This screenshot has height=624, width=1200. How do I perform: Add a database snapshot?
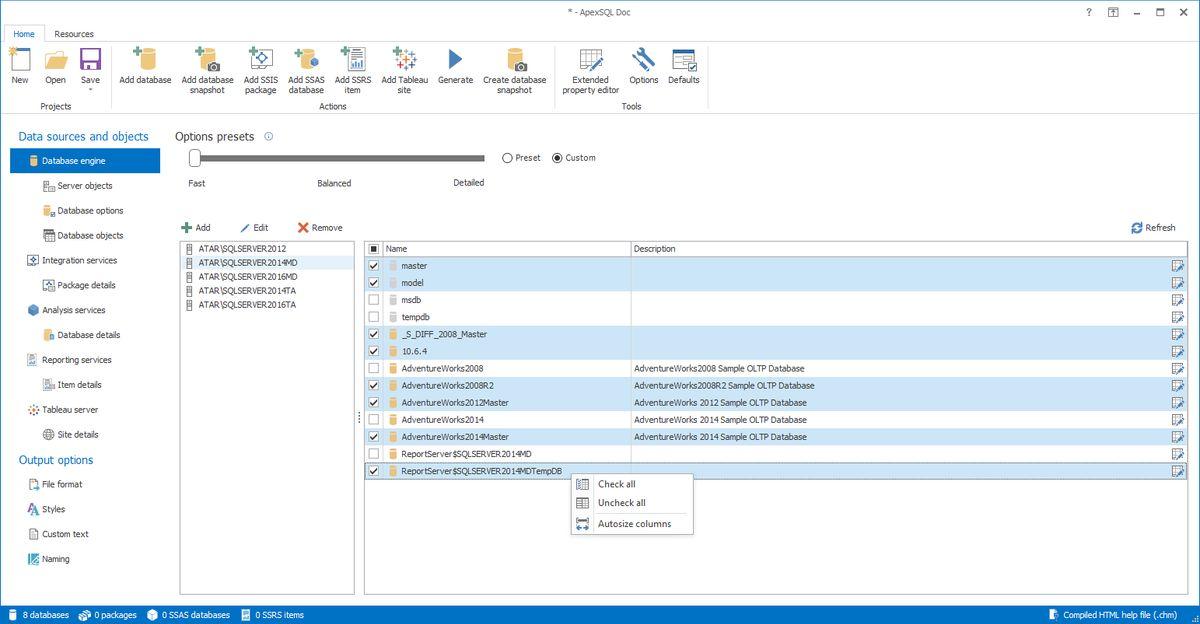(x=207, y=70)
